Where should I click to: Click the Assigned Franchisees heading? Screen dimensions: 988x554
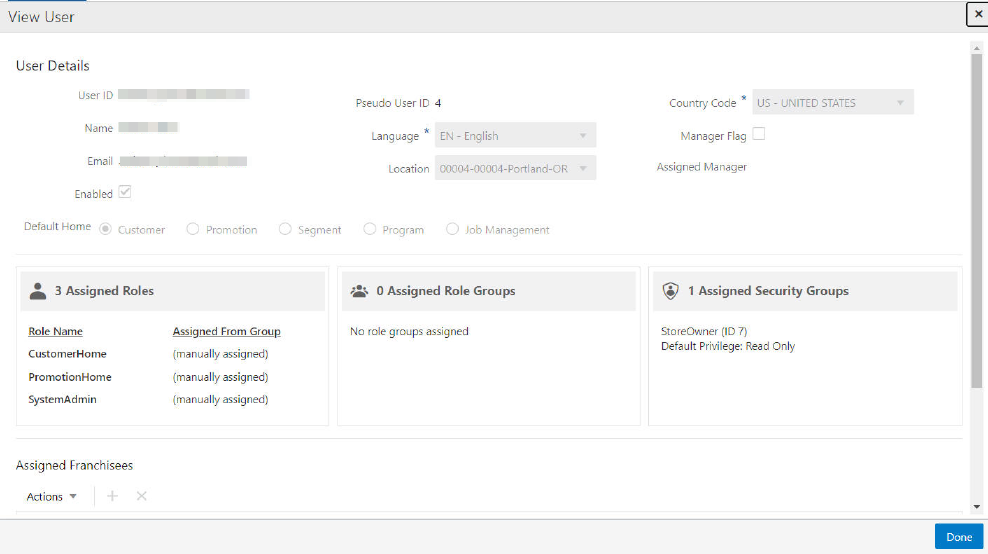click(x=74, y=465)
